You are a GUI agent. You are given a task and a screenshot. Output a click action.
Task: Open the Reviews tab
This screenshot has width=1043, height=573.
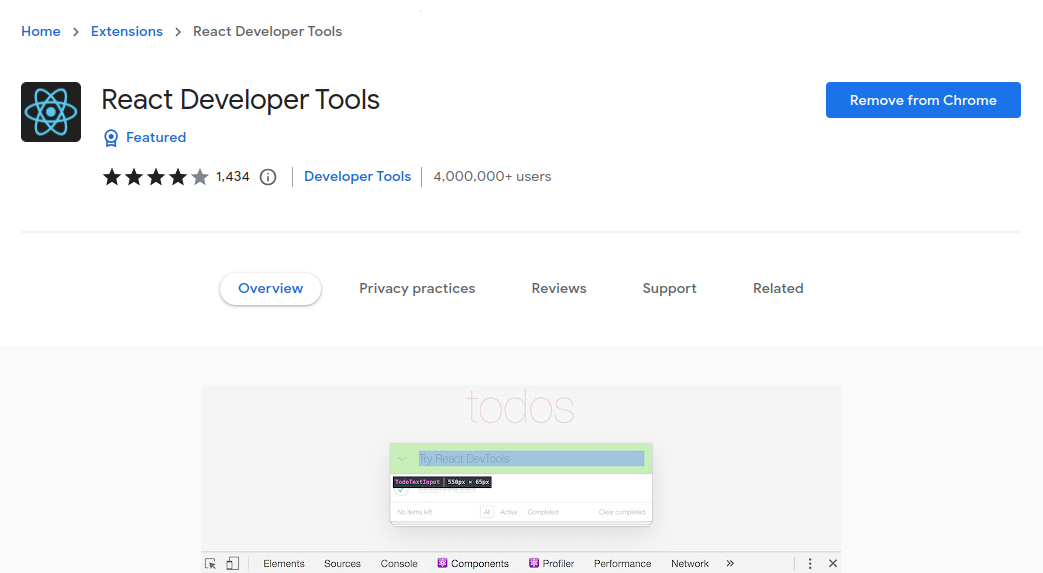click(559, 288)
